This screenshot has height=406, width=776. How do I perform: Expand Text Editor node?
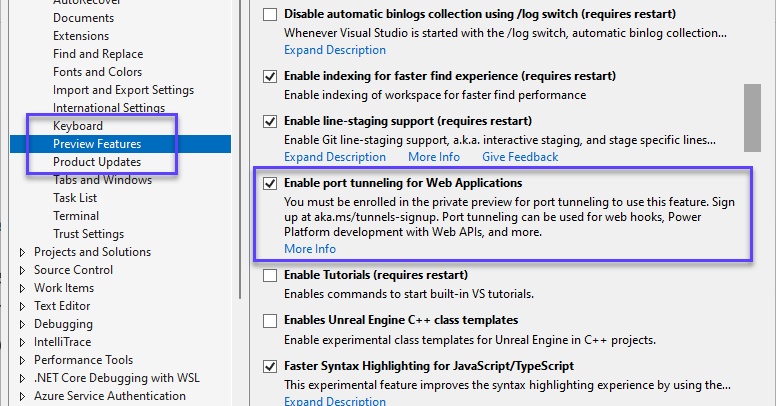pyautogui.click(x=22, y=306)
